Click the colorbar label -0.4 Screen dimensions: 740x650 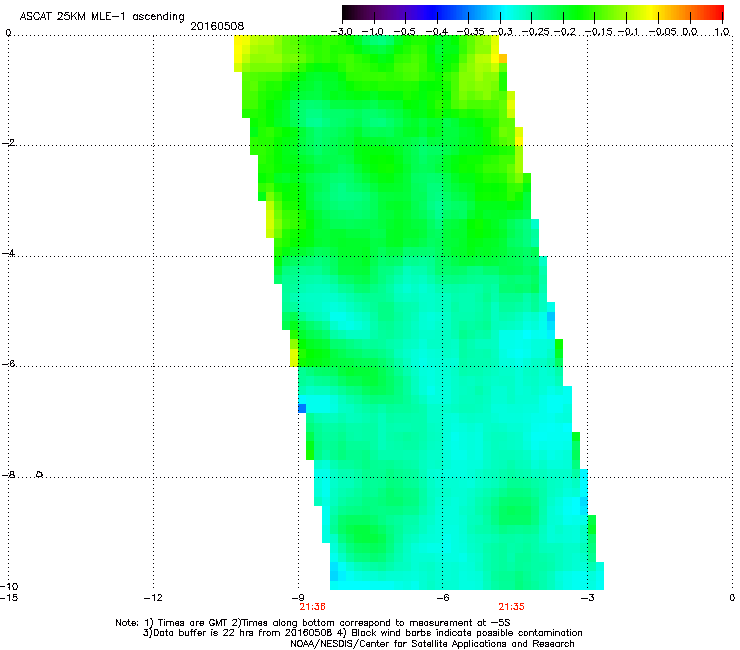(x=437, y=32)
